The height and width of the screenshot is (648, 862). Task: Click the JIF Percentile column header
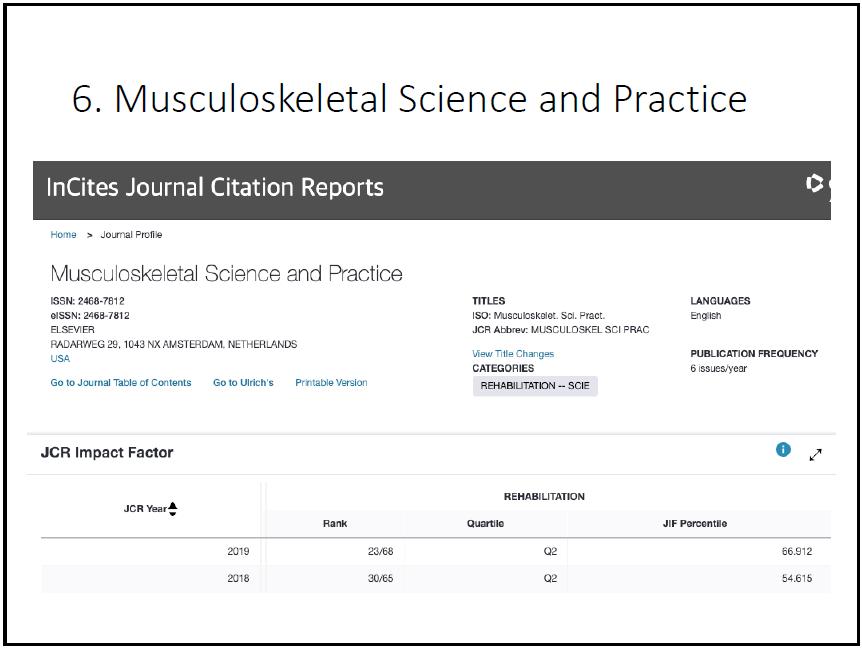pos(697,523)
